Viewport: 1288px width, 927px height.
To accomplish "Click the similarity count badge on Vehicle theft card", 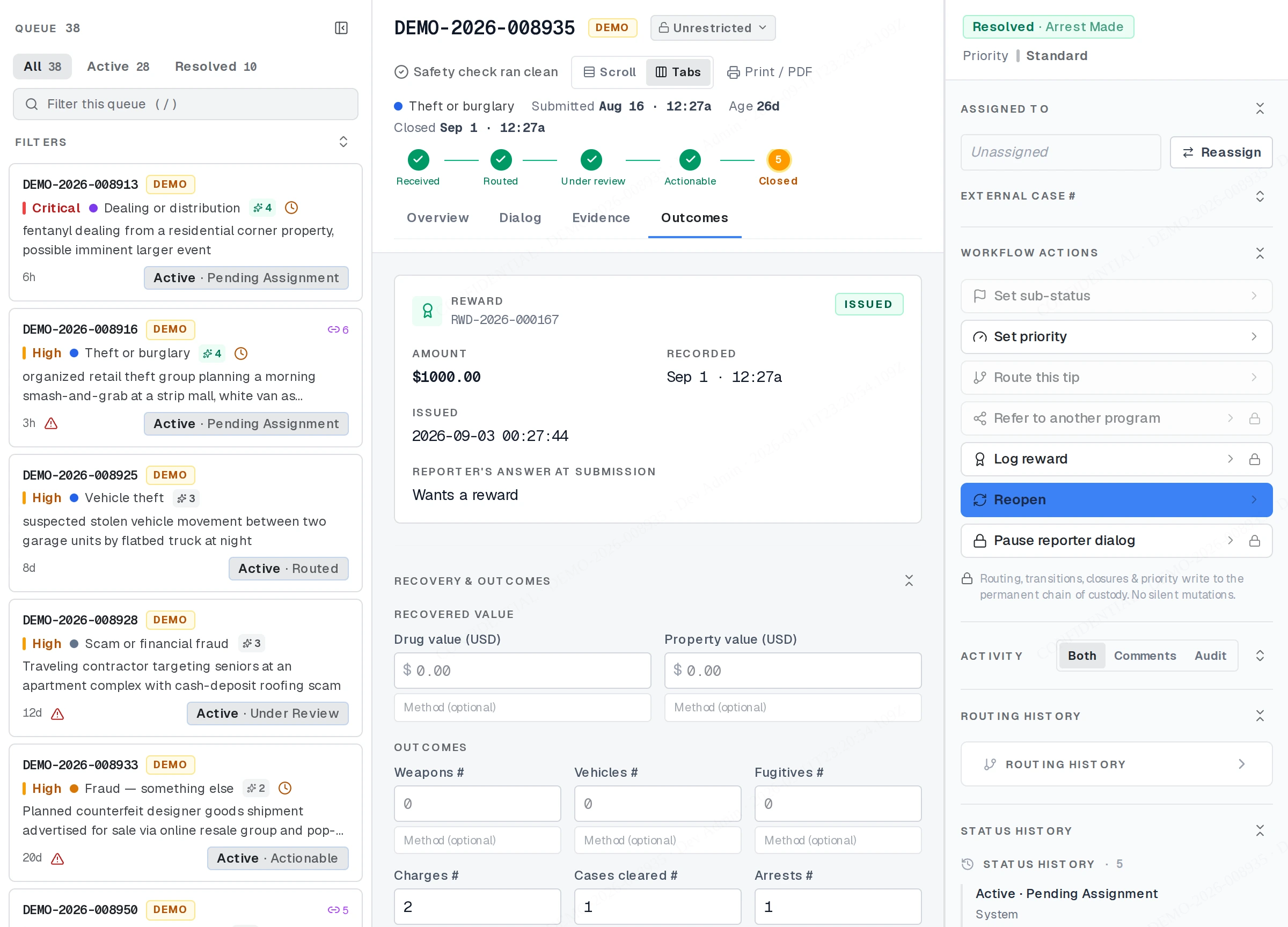I will click(186, 498).
